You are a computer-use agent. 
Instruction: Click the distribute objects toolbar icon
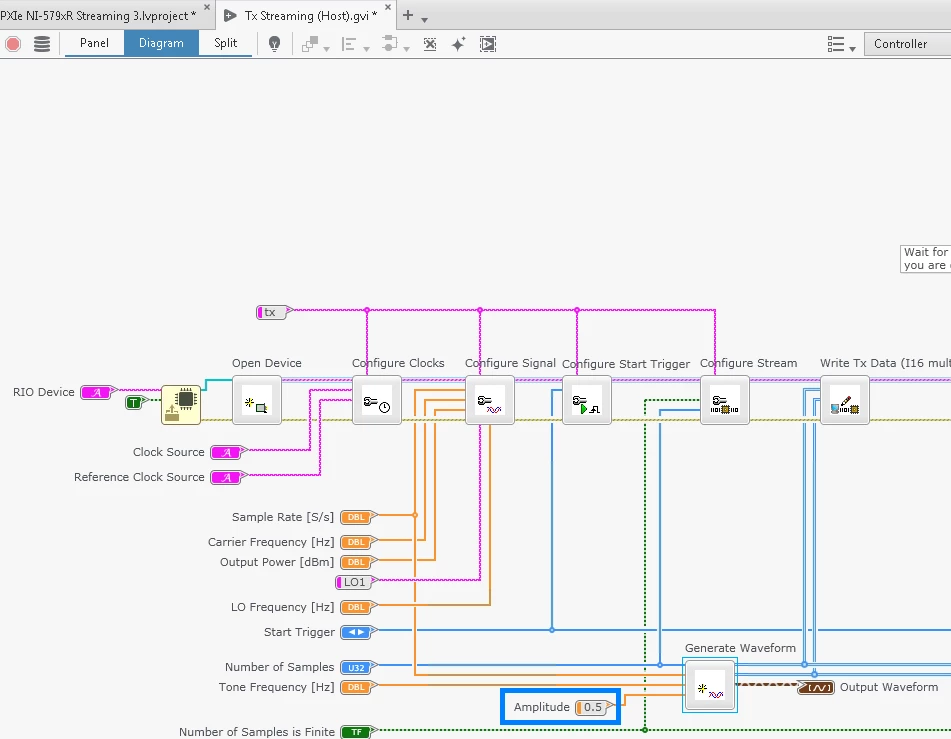388,44
